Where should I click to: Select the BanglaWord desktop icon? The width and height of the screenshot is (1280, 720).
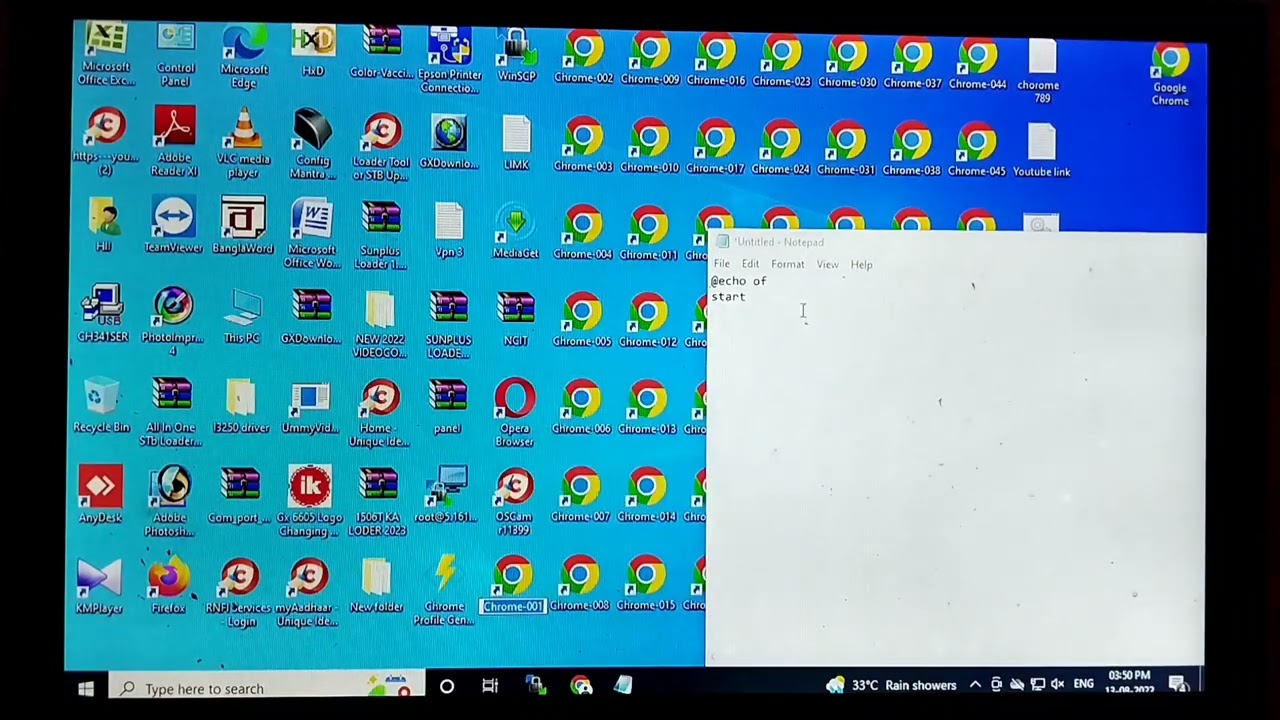pyautogui.click(x=243, y=226)
